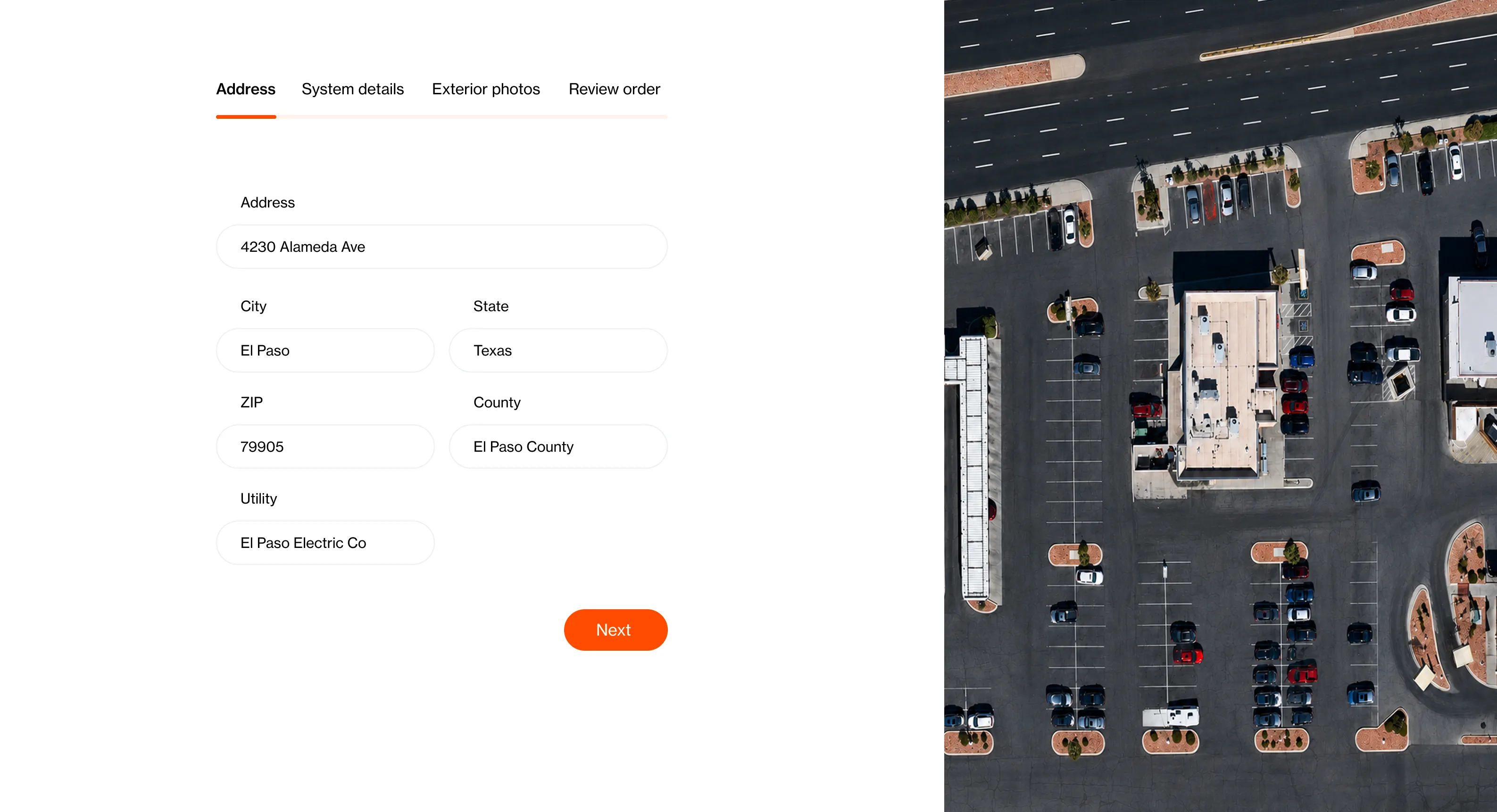The height and width of the screenshot is (812, 1497).
Task: Click the County field showing El Paso County
Action: pyautogui.click(x=558, y=447)
